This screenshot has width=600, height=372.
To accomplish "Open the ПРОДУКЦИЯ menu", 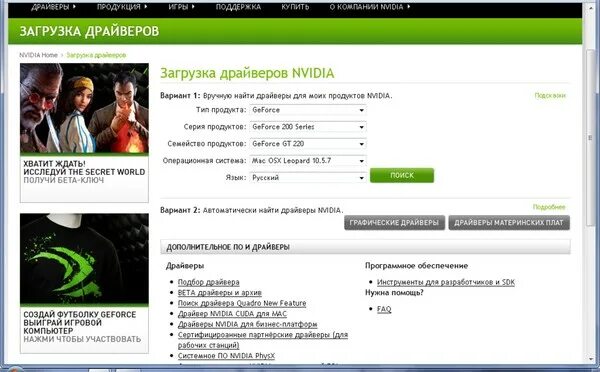I will point(122,7).
